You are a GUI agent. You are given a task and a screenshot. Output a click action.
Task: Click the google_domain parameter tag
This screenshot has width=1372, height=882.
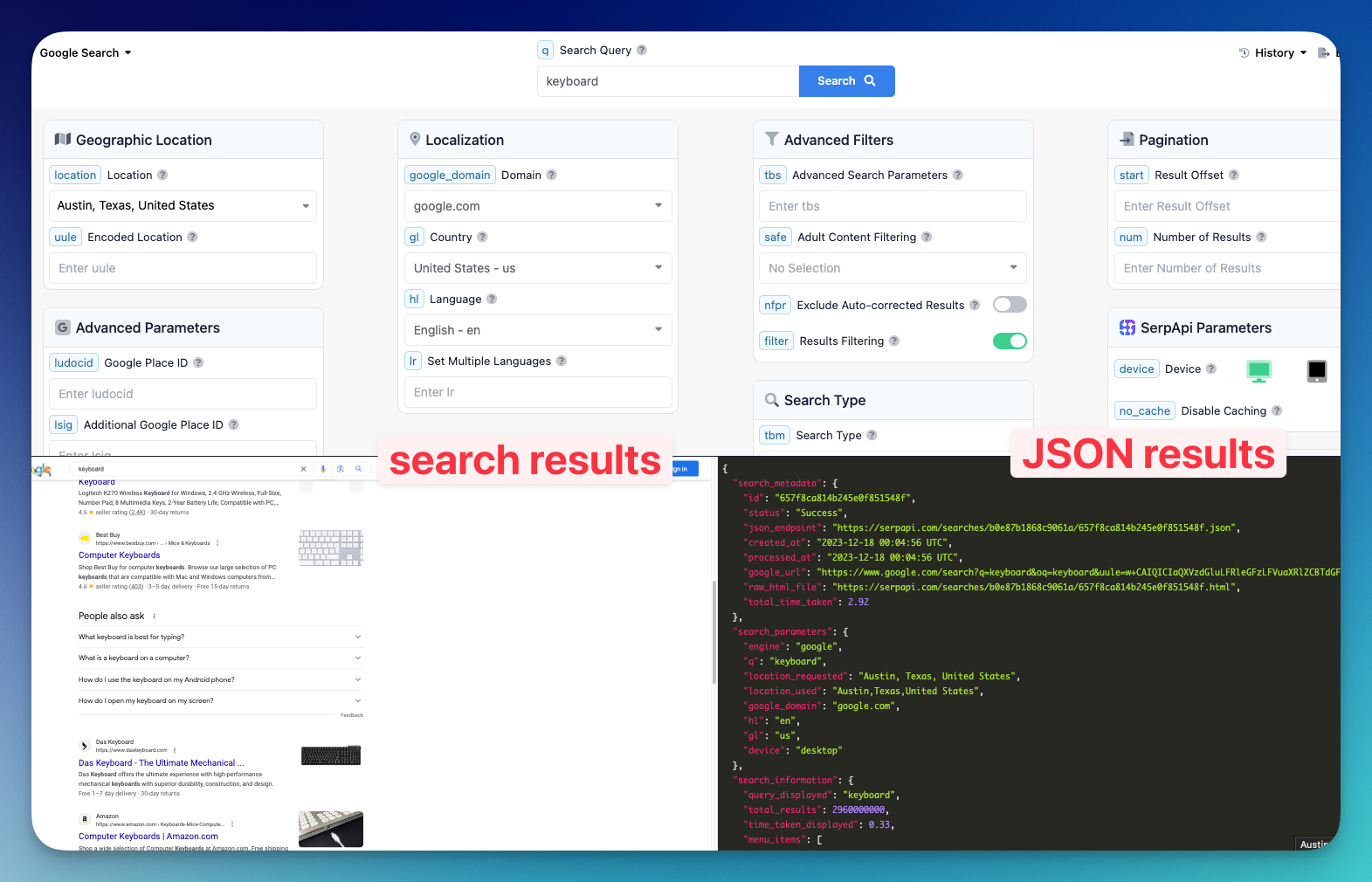click(450, 175)
